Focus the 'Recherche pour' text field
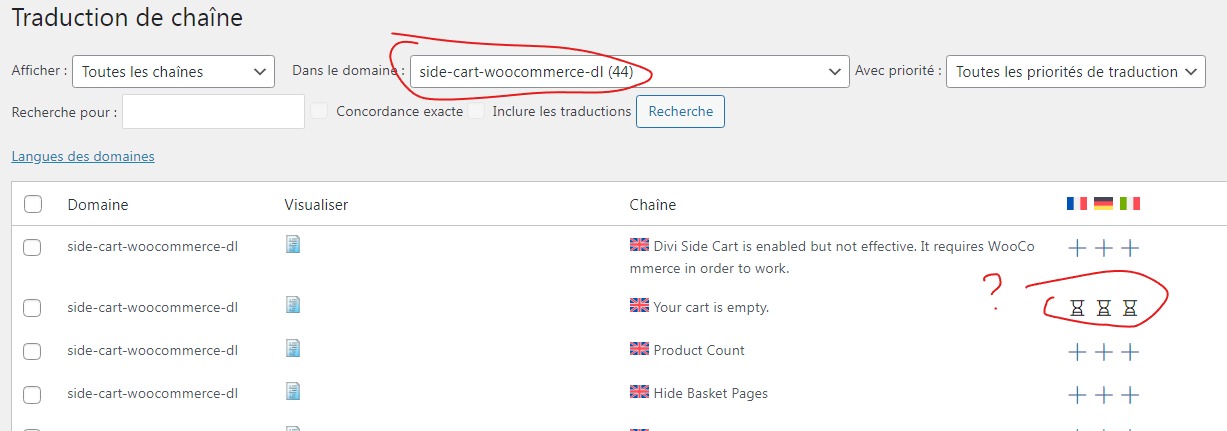Image resolution: width=1227 pixels, height=431 pixels. click(x=213, y=112)
